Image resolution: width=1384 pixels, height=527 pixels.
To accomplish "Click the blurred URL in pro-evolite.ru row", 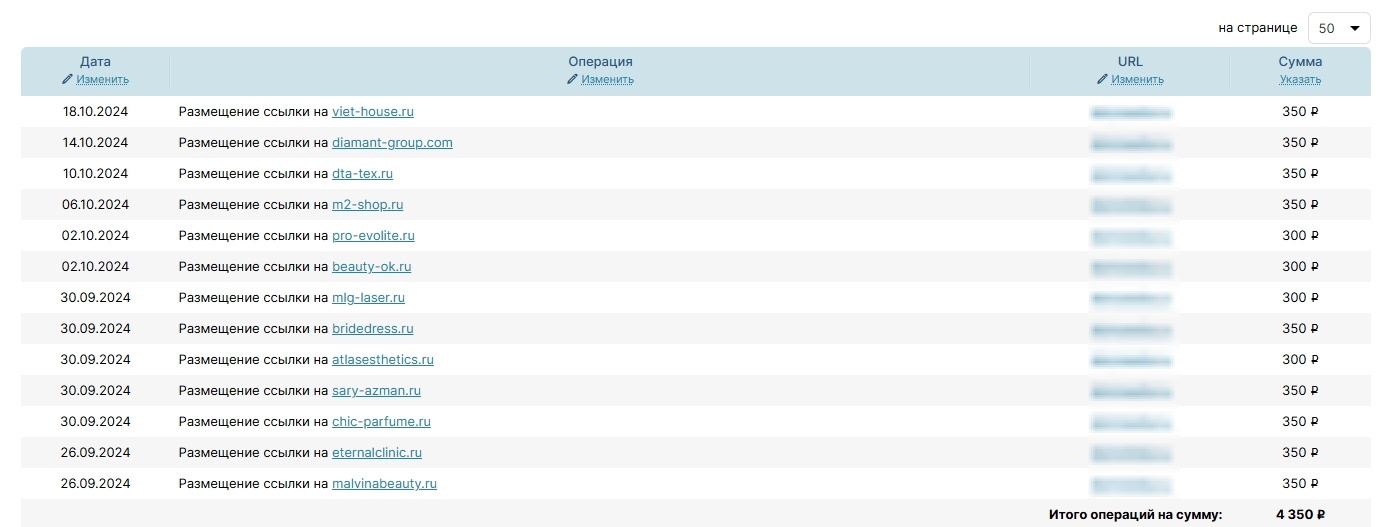I will [x=1131, y=236].
